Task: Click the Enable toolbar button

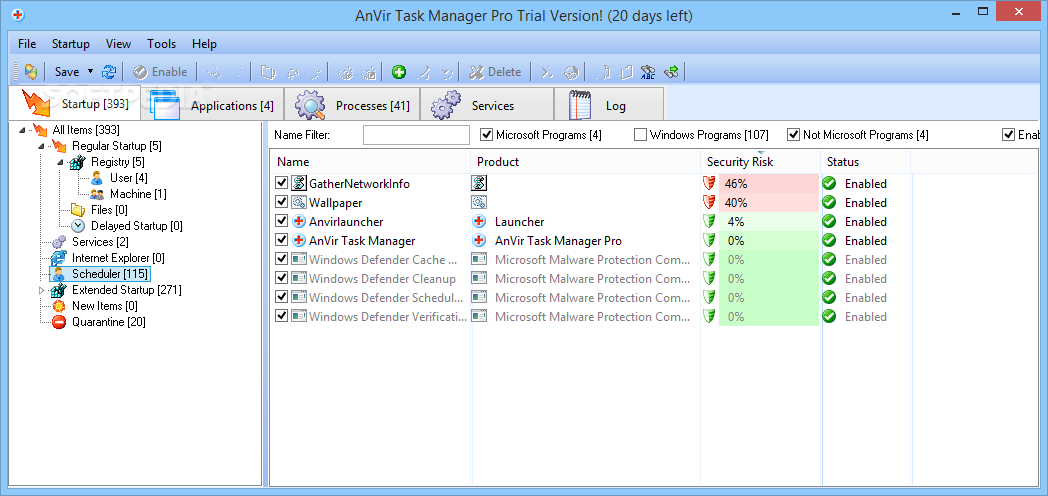Action: 160,72
